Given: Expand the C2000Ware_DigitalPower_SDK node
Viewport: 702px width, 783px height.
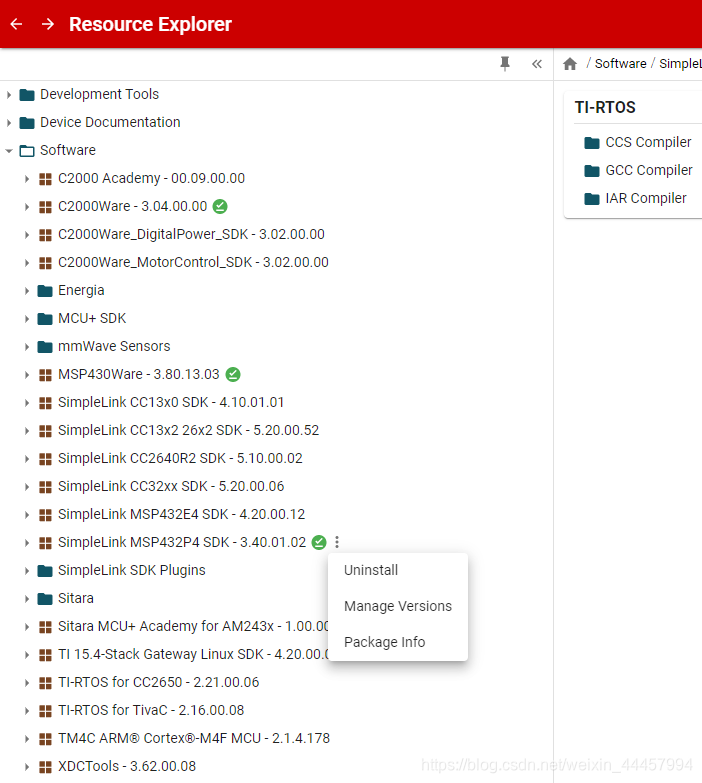Looking at the screenshot, I should [26, 234].
